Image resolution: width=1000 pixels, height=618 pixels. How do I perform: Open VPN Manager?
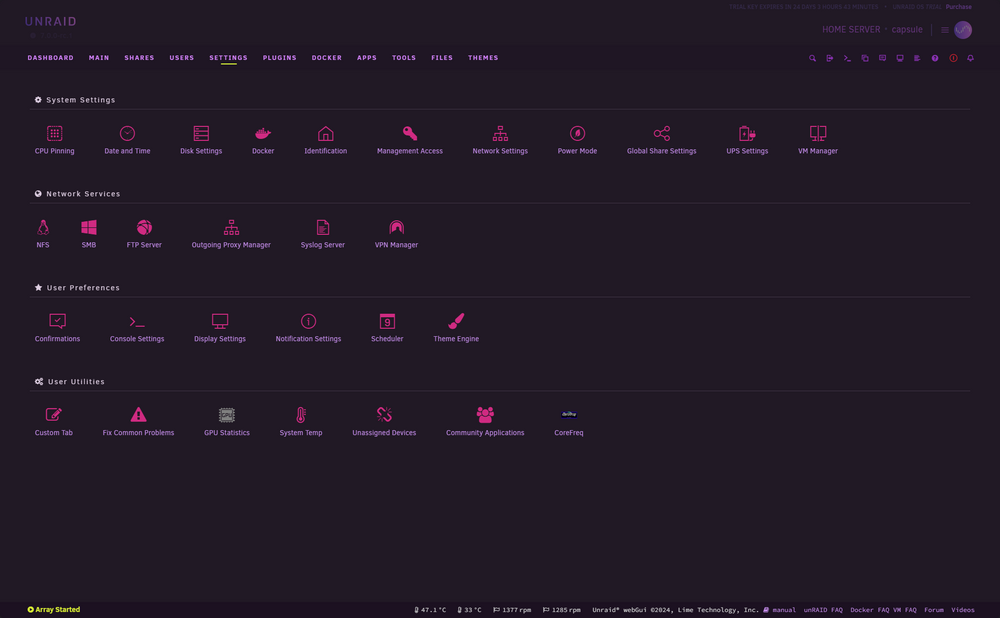pyautogui.click(x=396, y=234)
